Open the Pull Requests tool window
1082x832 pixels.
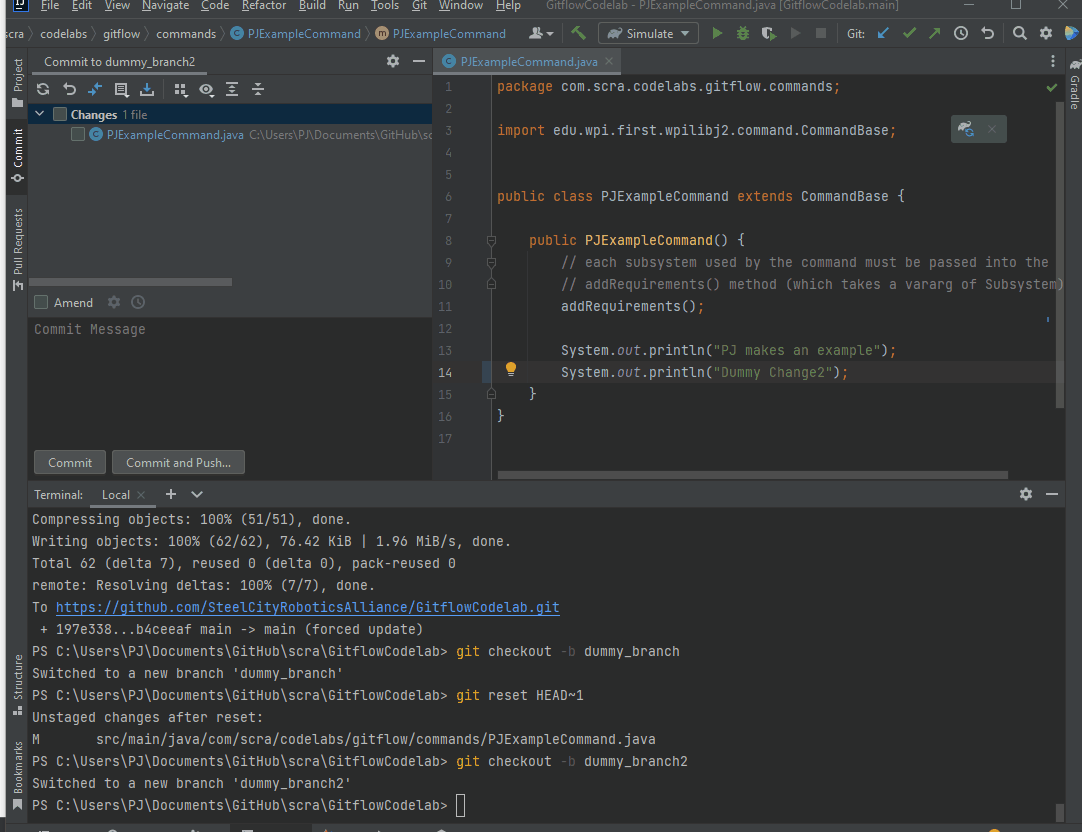[x=18, y=249]
